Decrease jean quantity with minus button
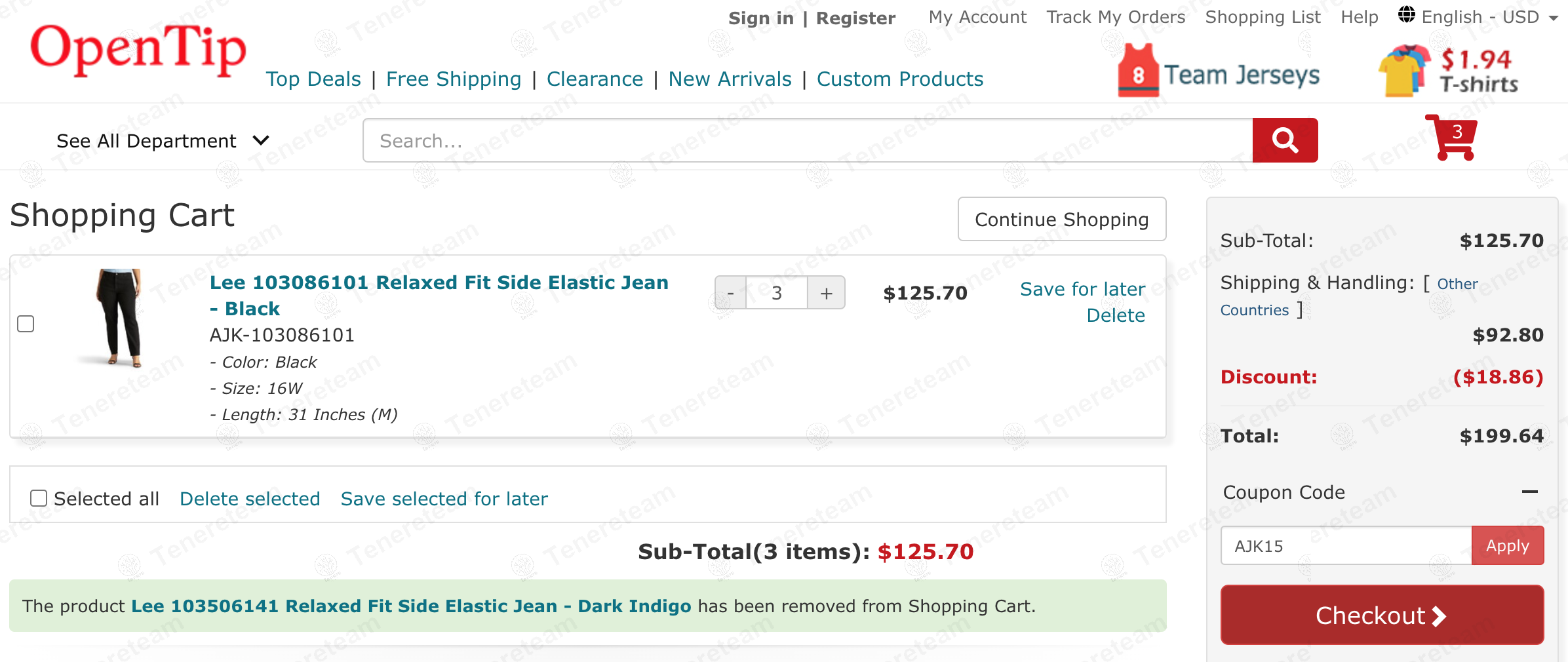Viewport: 1568px width, 662px height. 730,293
